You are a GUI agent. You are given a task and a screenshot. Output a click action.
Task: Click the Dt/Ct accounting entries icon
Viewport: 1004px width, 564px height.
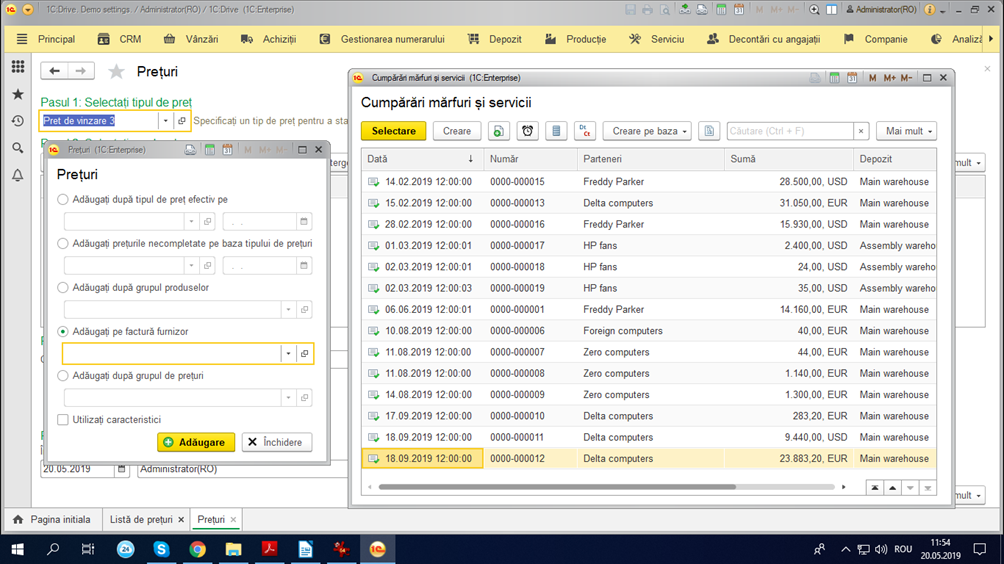(x=585, y=131)
